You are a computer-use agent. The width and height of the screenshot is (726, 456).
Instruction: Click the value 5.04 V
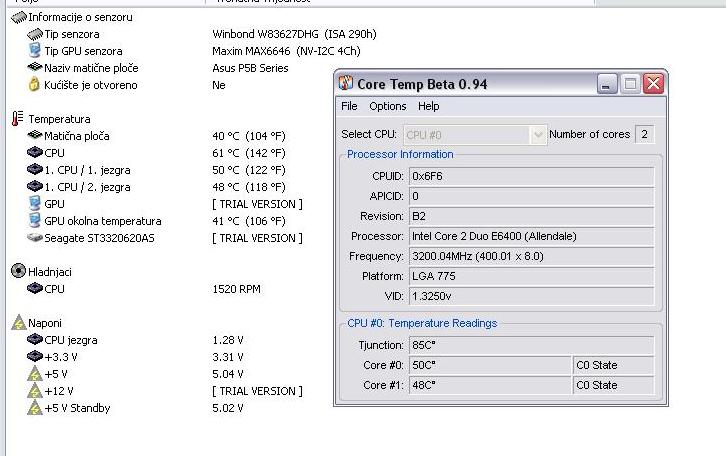(227, 374)
